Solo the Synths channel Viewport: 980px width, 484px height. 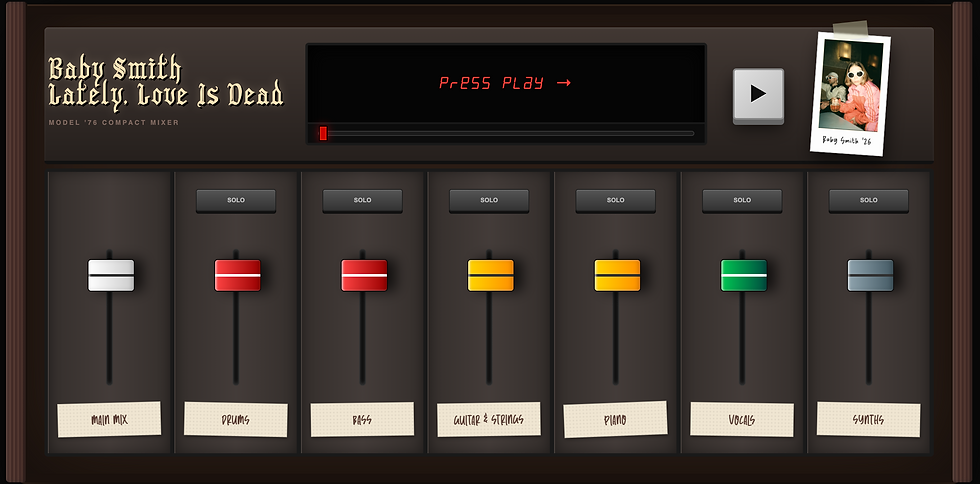pyautogui.click(x=869, y=201)
